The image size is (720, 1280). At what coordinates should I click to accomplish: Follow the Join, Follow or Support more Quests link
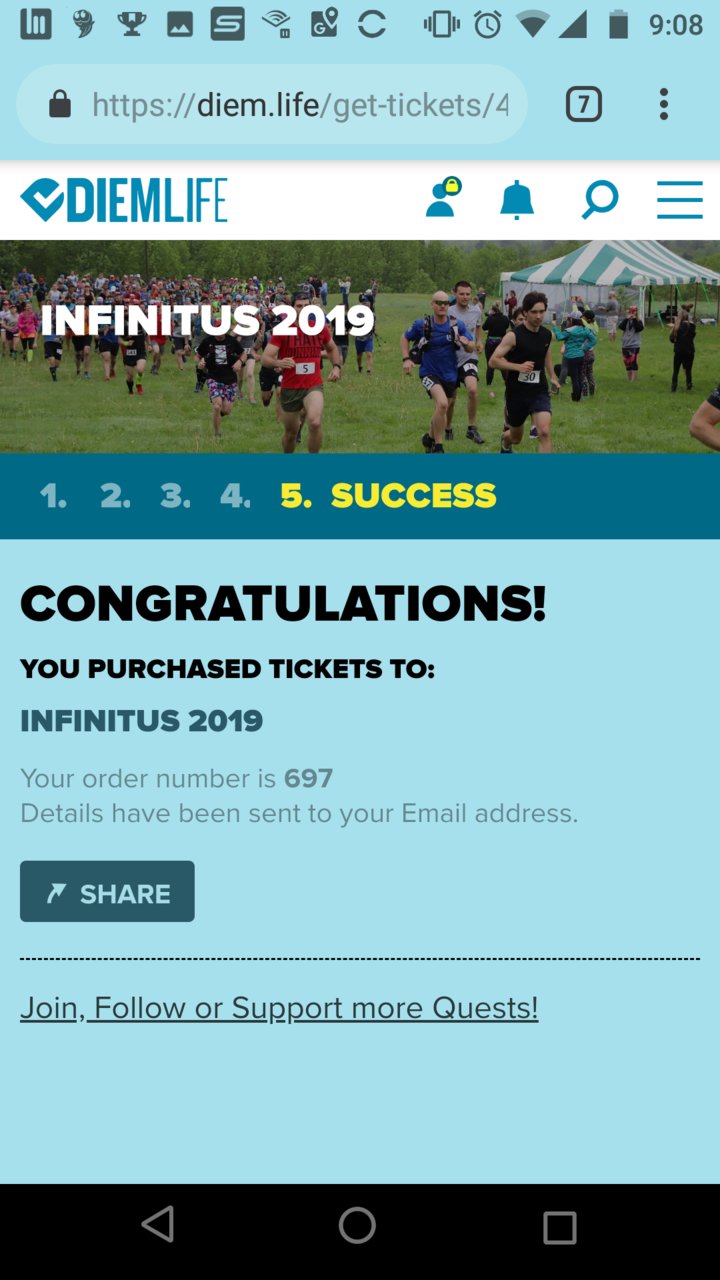[279, 1008]
